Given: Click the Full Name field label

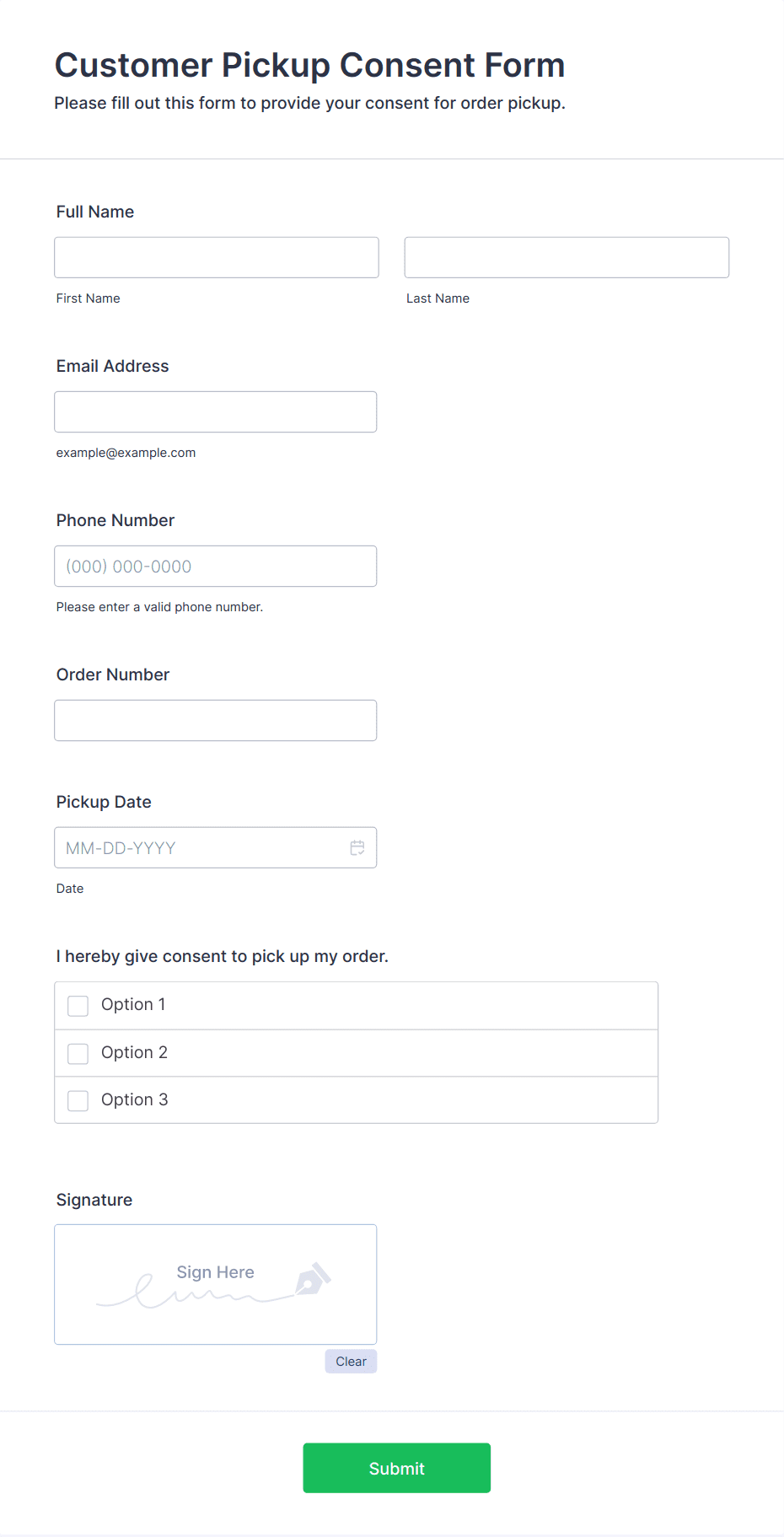Looking at the screenshot, I should [x=95, y=212].
